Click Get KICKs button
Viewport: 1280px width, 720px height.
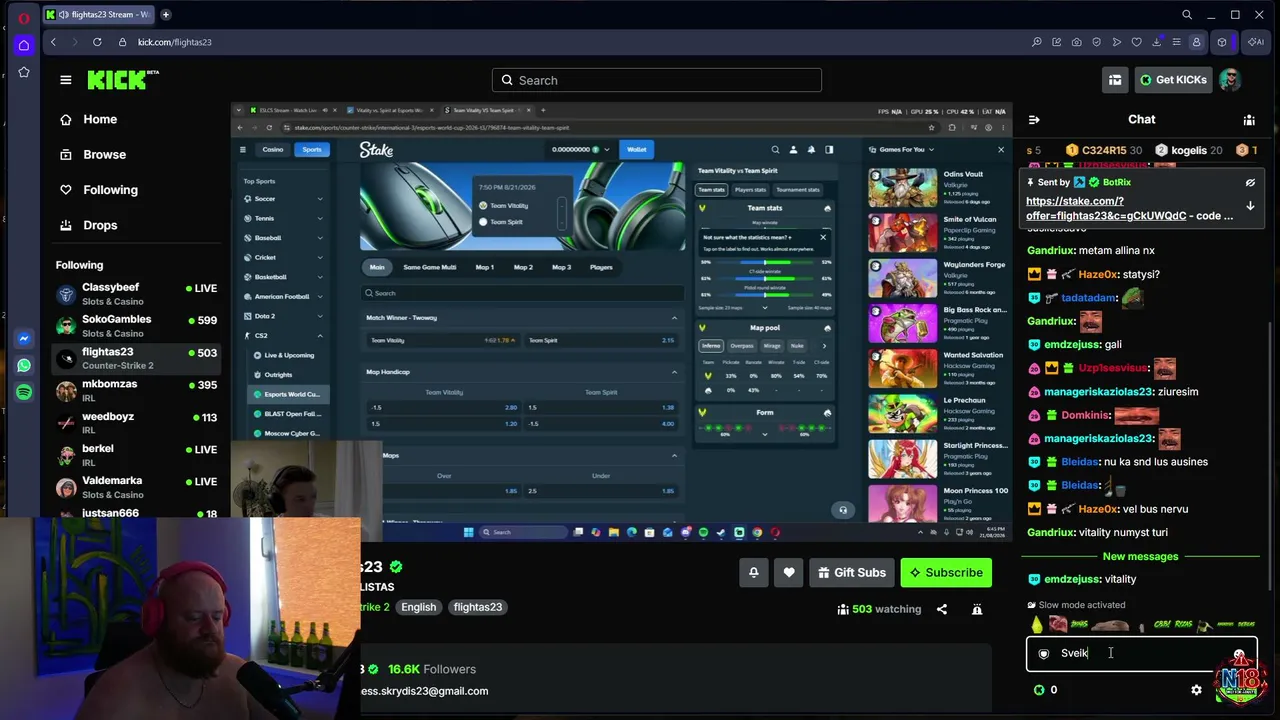1172,80
